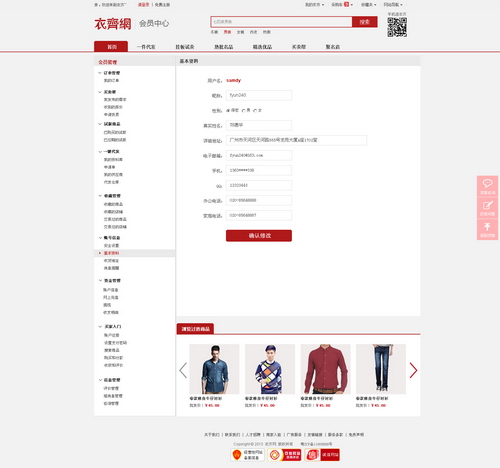Screen dimensions: 500x468
Task: Show next products with red right arrow
Action: coord(413,370)
